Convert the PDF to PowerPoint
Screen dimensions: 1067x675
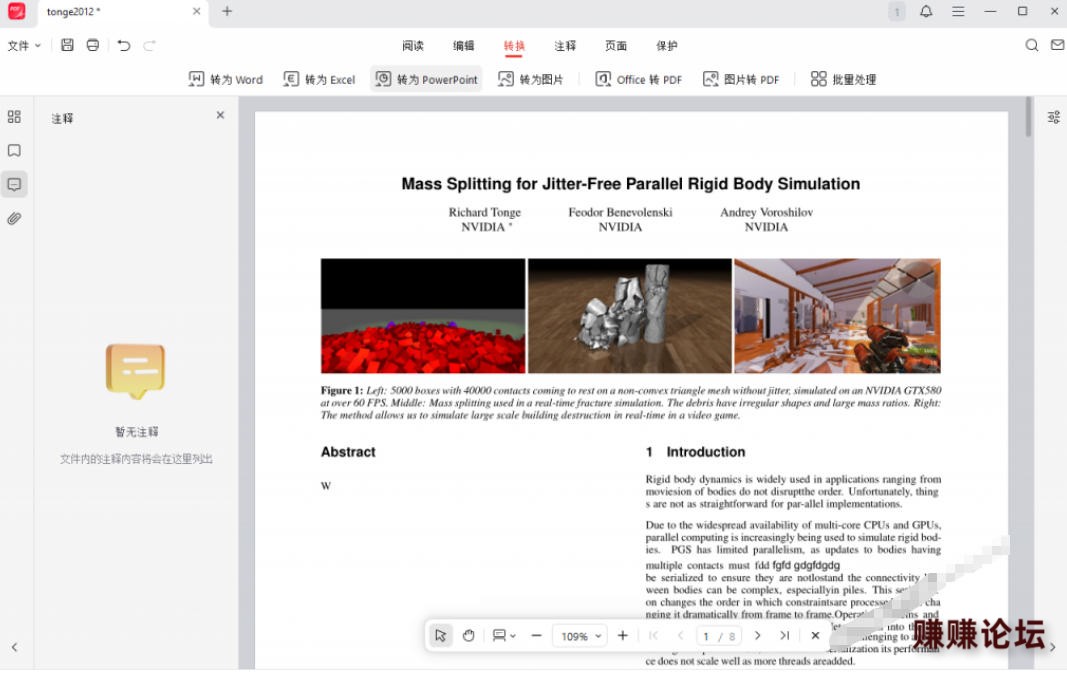pos(426,79)
